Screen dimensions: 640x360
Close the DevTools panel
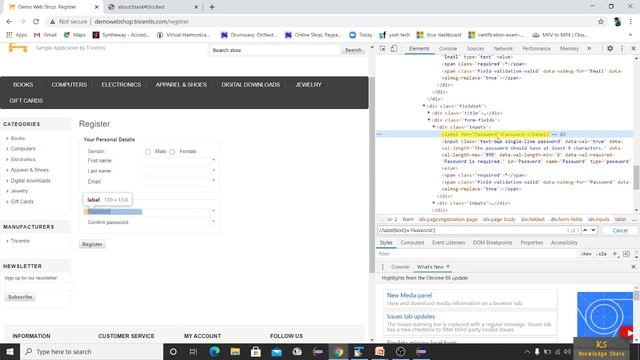(x=633, y=49)
